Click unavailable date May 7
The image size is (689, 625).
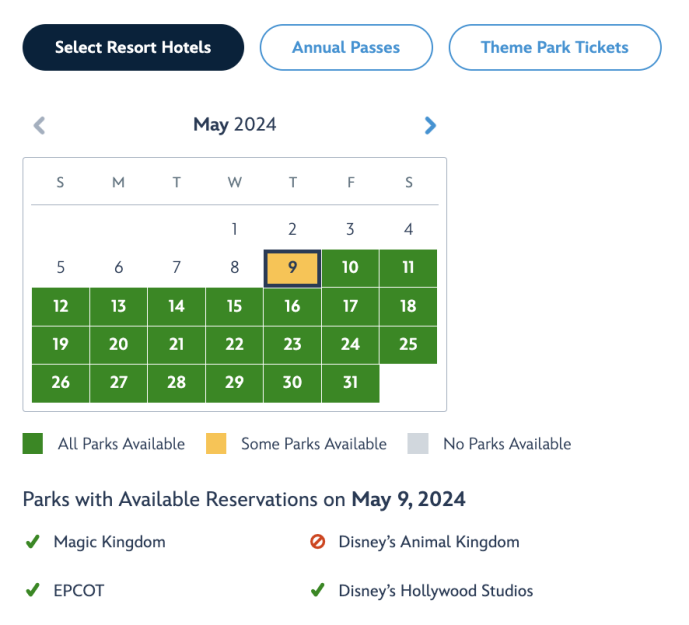(177, 268)
